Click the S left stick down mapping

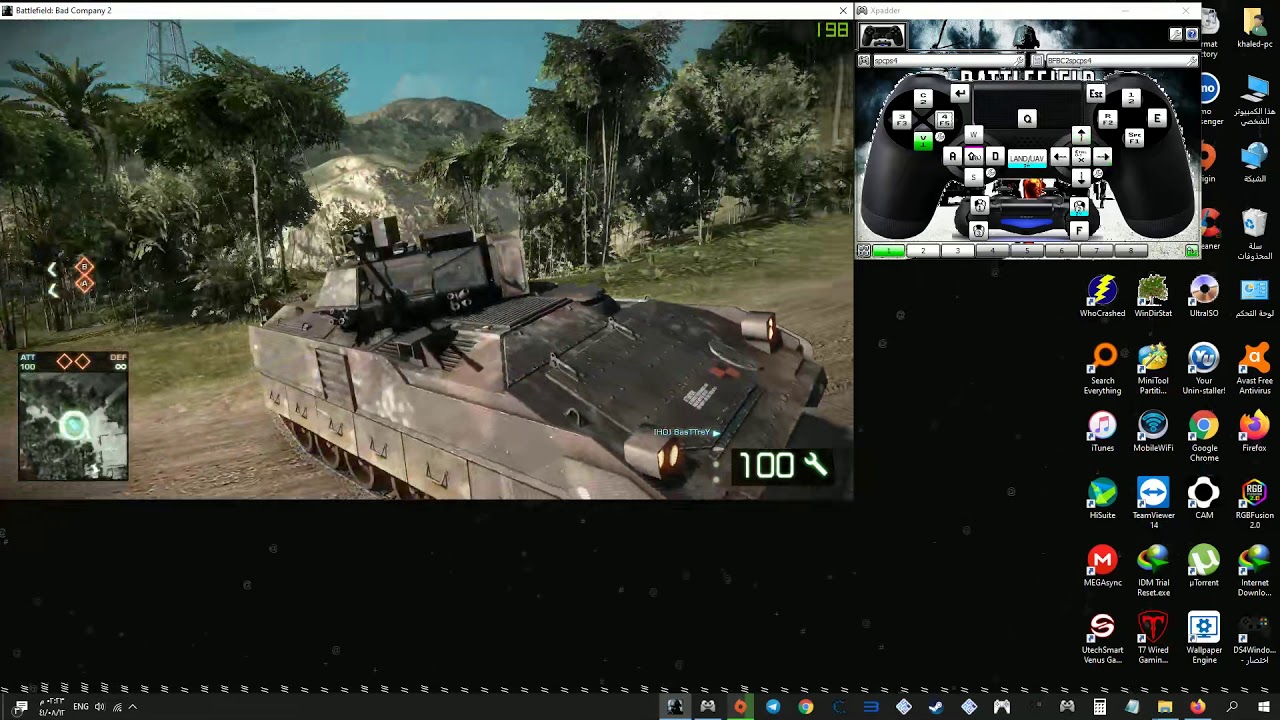(x=973, y=177)
